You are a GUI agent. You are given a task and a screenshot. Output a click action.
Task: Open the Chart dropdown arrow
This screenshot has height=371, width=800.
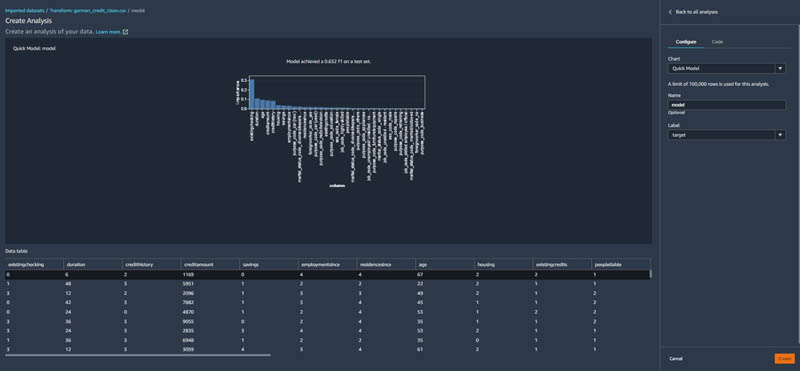[x=780, y=68]
